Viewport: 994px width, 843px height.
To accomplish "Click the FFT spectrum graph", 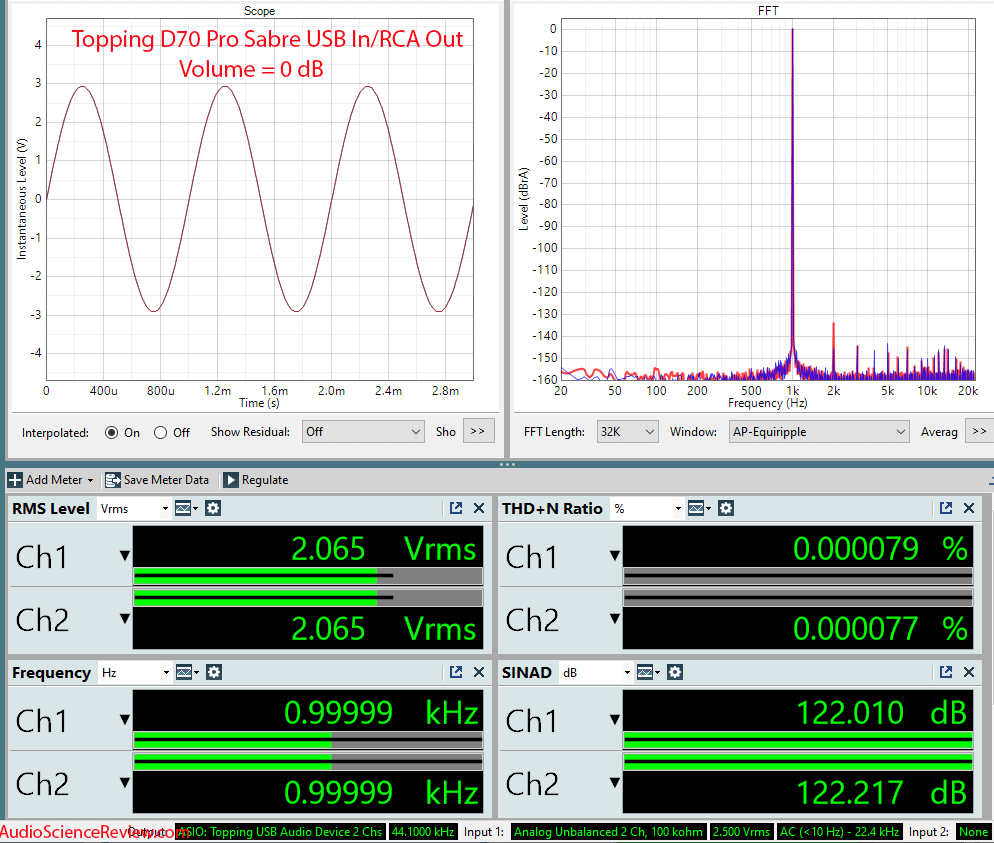I will pos(768,199).
